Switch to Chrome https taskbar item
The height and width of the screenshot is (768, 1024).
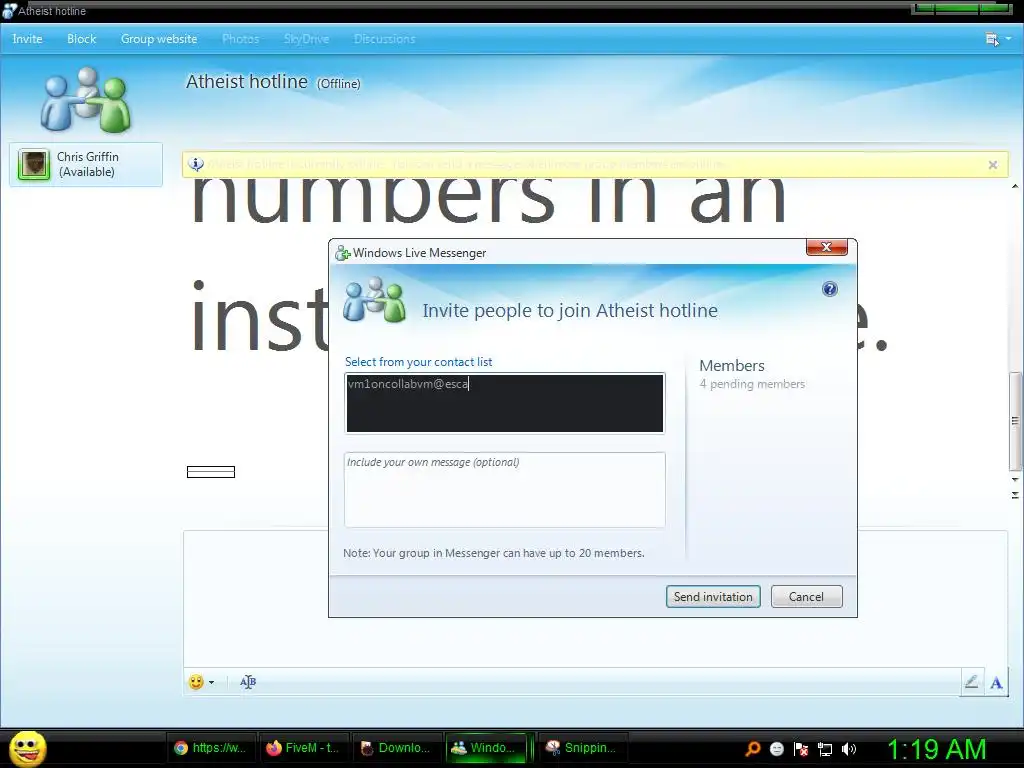pos(210,748)
